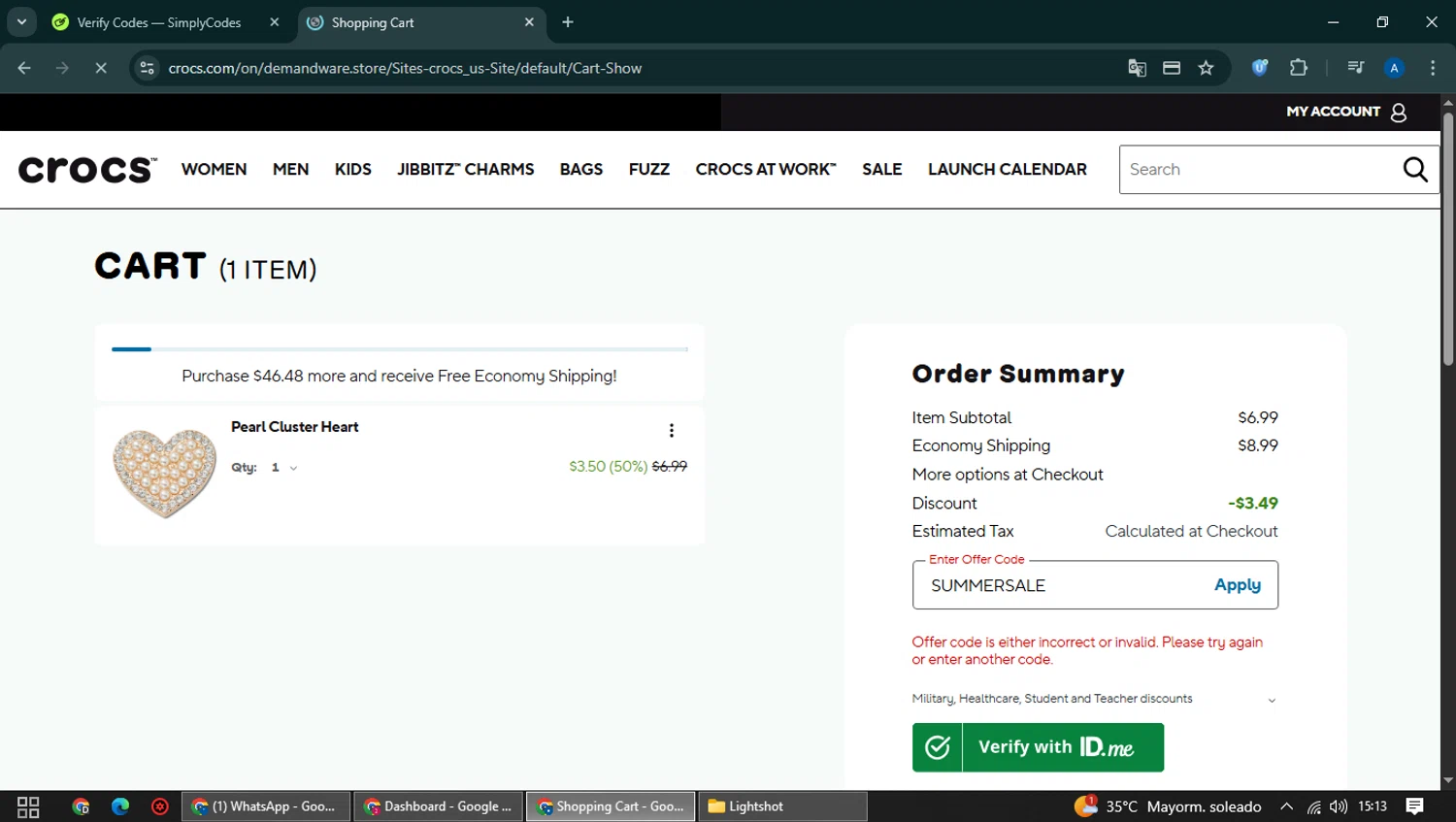The width and height of the screenshot is (1456, 822).
Task: Open the Crocs logo homepage
Action: [x=87, y=170]
